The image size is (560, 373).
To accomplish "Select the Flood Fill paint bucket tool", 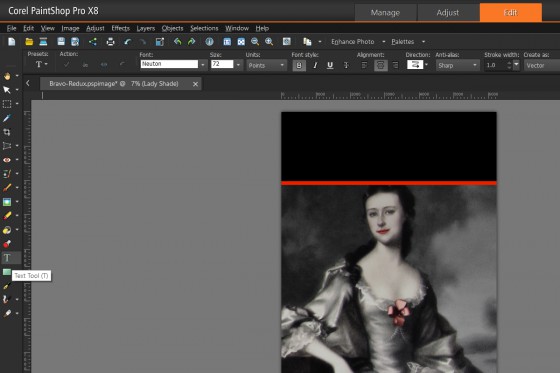I will click(x=7, y=230).
